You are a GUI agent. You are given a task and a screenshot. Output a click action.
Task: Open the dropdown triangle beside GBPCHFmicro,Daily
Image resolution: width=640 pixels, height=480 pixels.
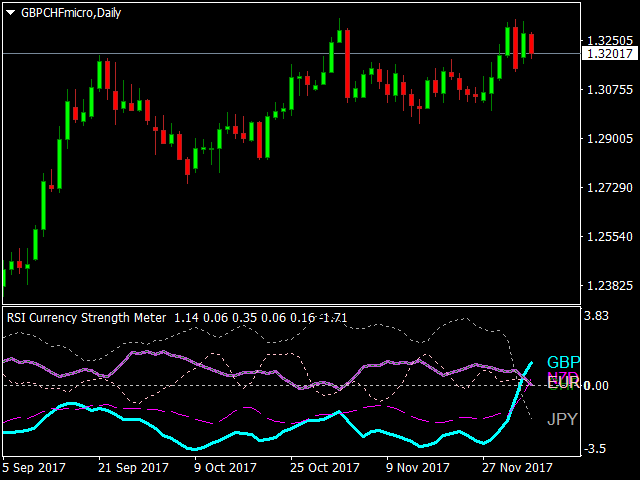tap(10, 12)
